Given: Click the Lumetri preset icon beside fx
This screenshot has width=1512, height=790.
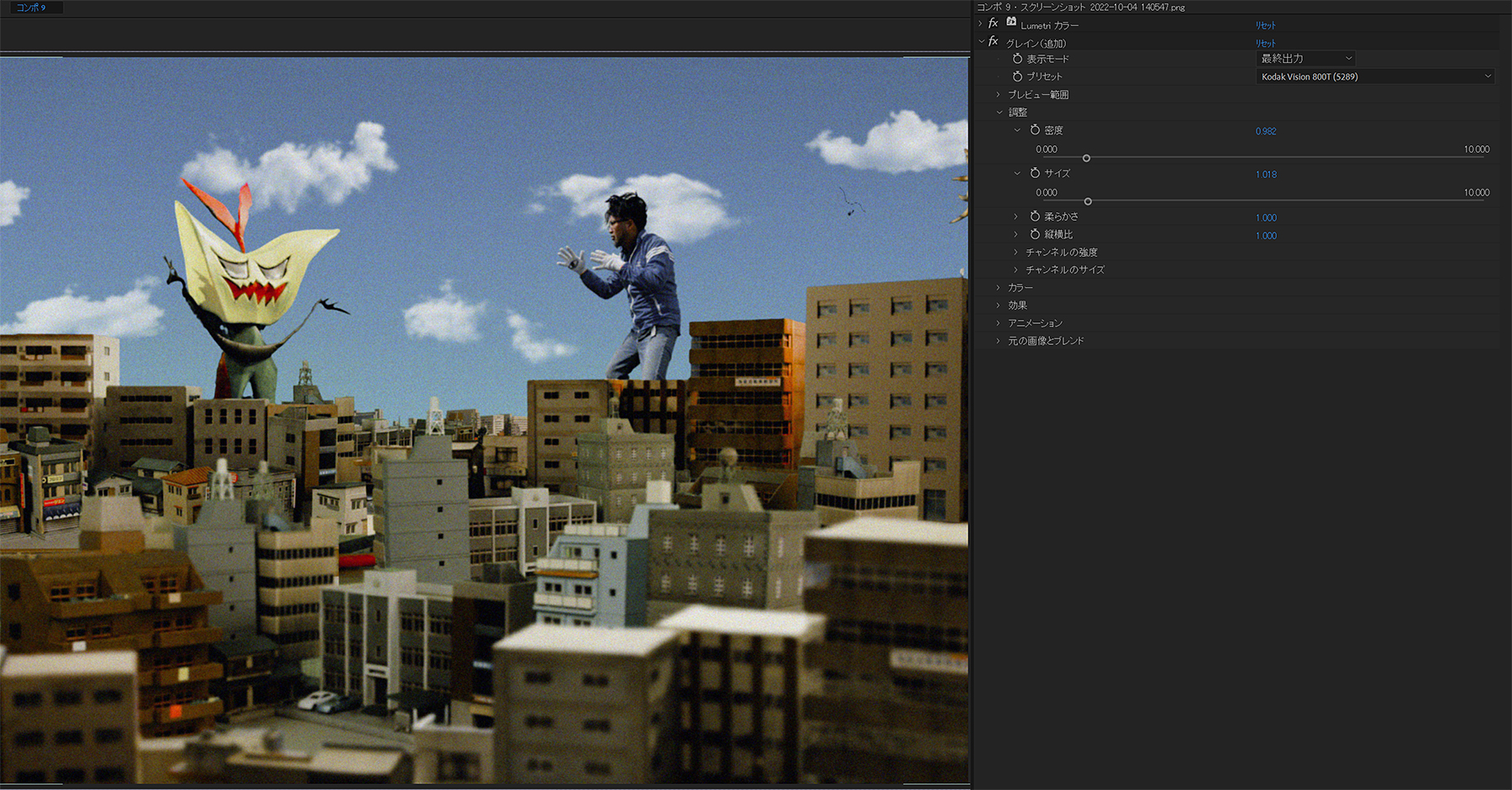Looking at the screenshot, I should 1011,23.
